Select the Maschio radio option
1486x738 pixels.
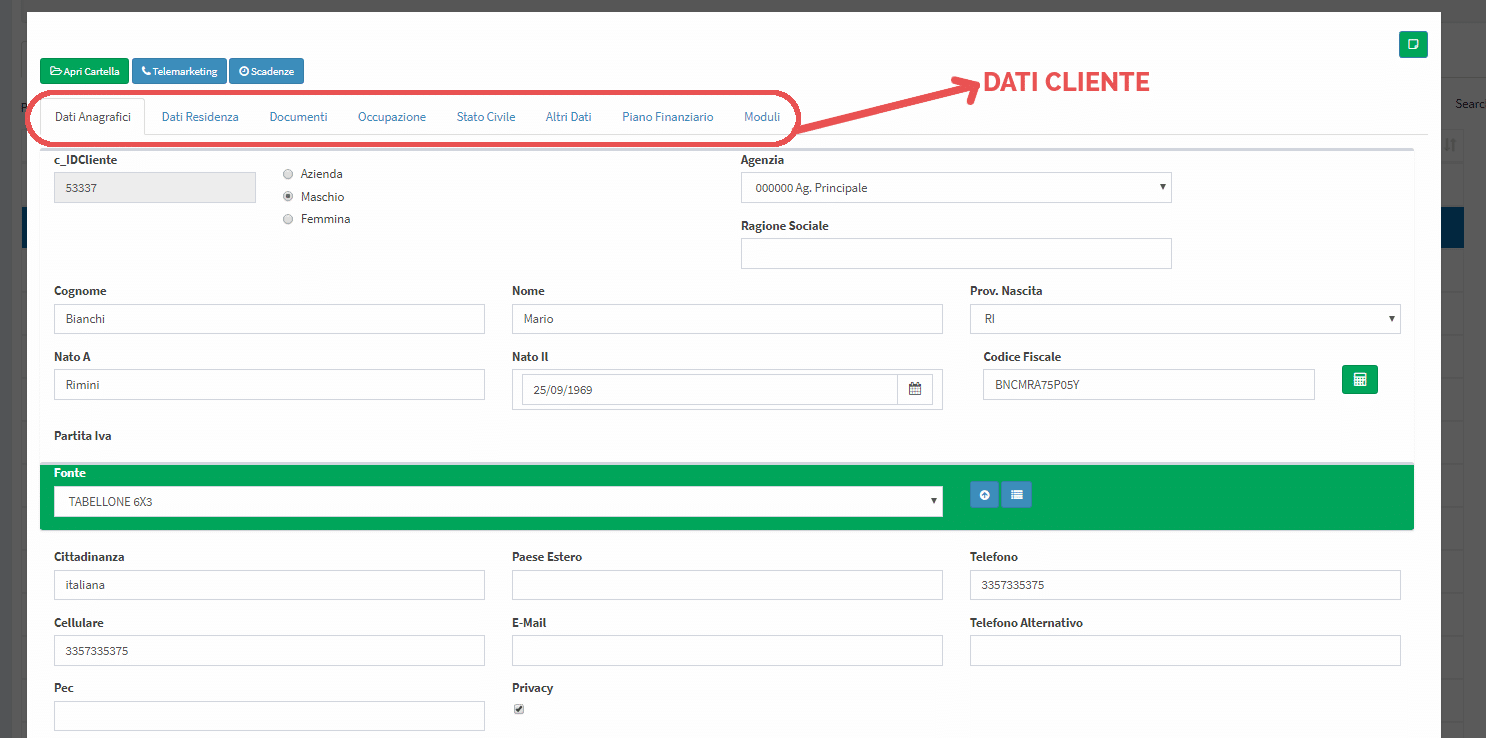(x=288, y=197)
